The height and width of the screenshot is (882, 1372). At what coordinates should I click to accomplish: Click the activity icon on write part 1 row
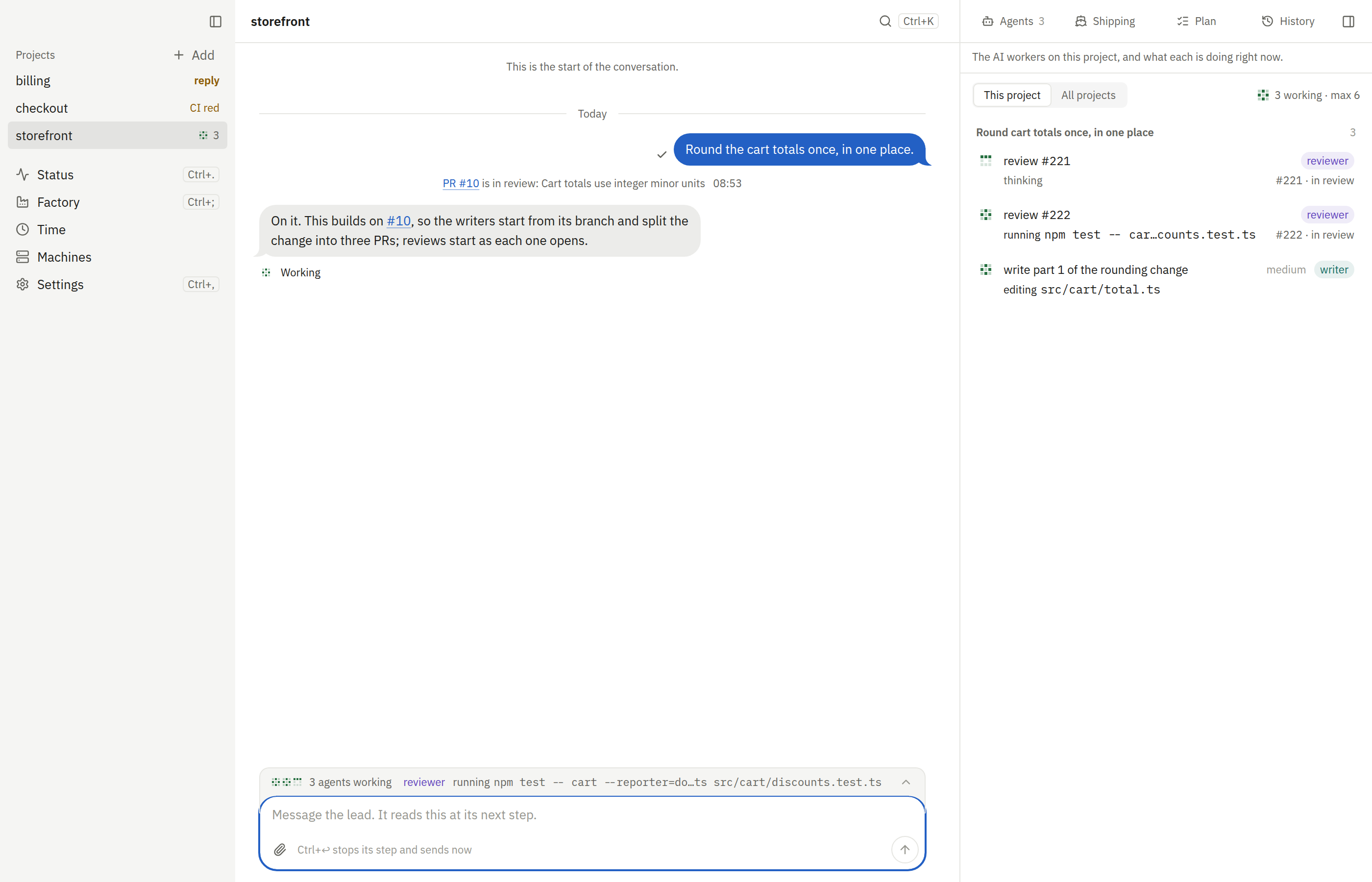pos(985,270)
